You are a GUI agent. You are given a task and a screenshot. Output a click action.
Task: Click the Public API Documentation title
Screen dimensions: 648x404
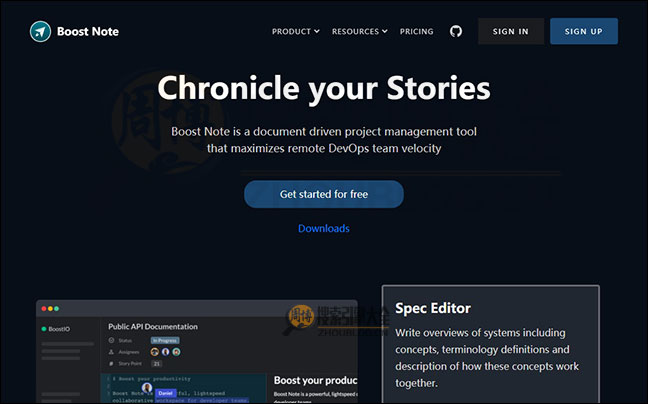[x=153, y=326]
